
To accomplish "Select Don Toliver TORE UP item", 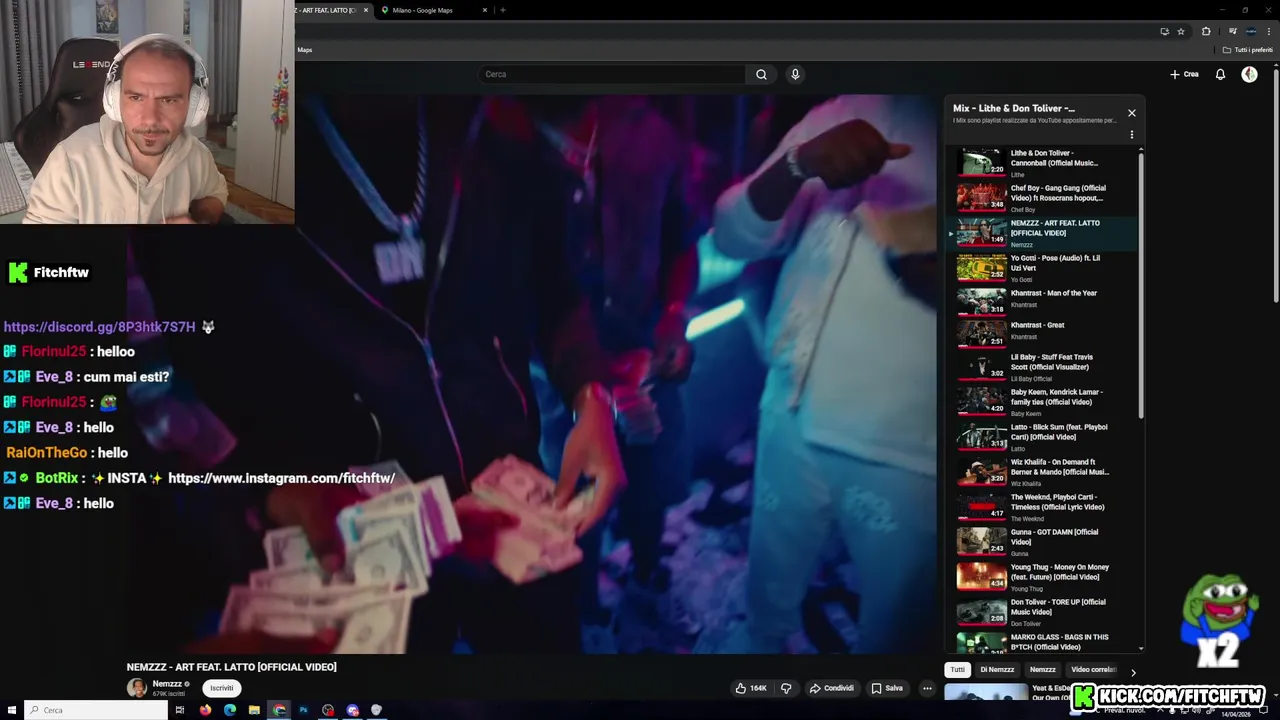I will pyautogui.click(x=1044, y=612).
